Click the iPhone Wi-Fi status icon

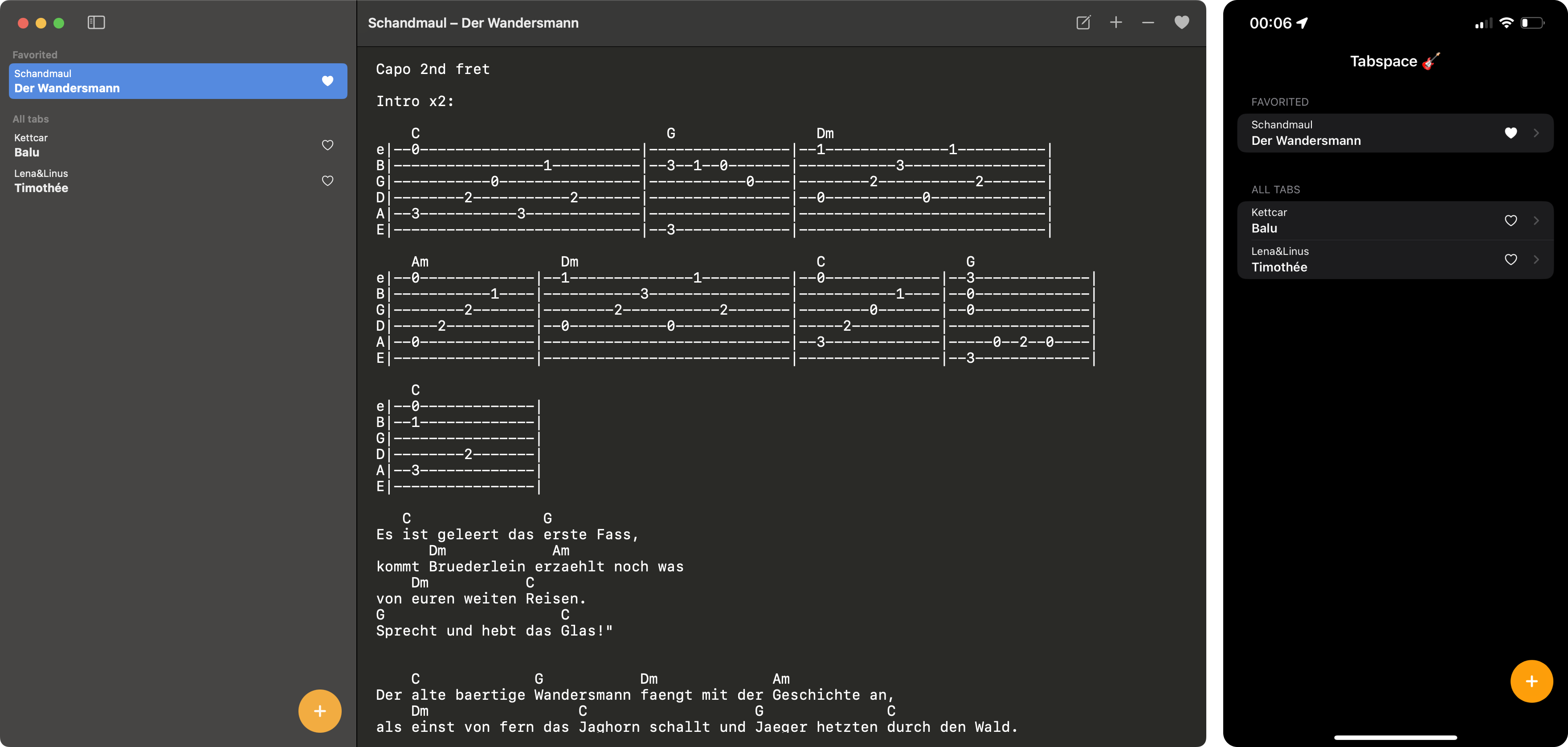click(x=1506, y=23)
